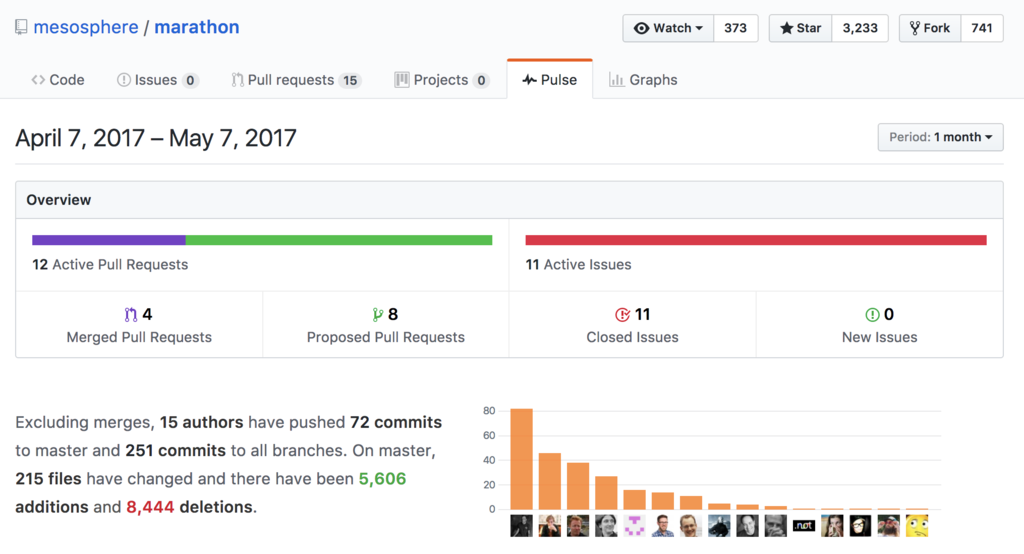Click the '11 Active Issues' label
Screen dimensions: 1024x554
(x=579, y=265)
